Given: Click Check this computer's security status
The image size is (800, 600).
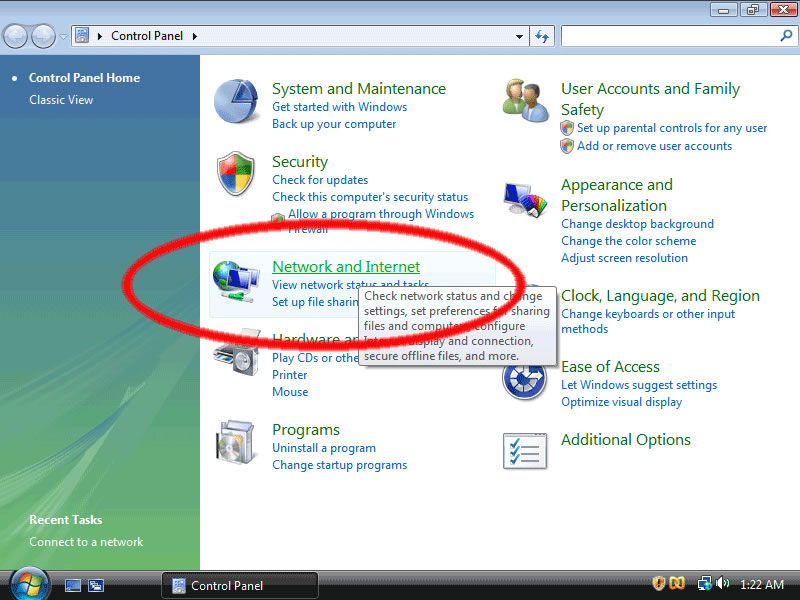Looking at the screenshot, I should pyautogui.click(x=370, y=197).
